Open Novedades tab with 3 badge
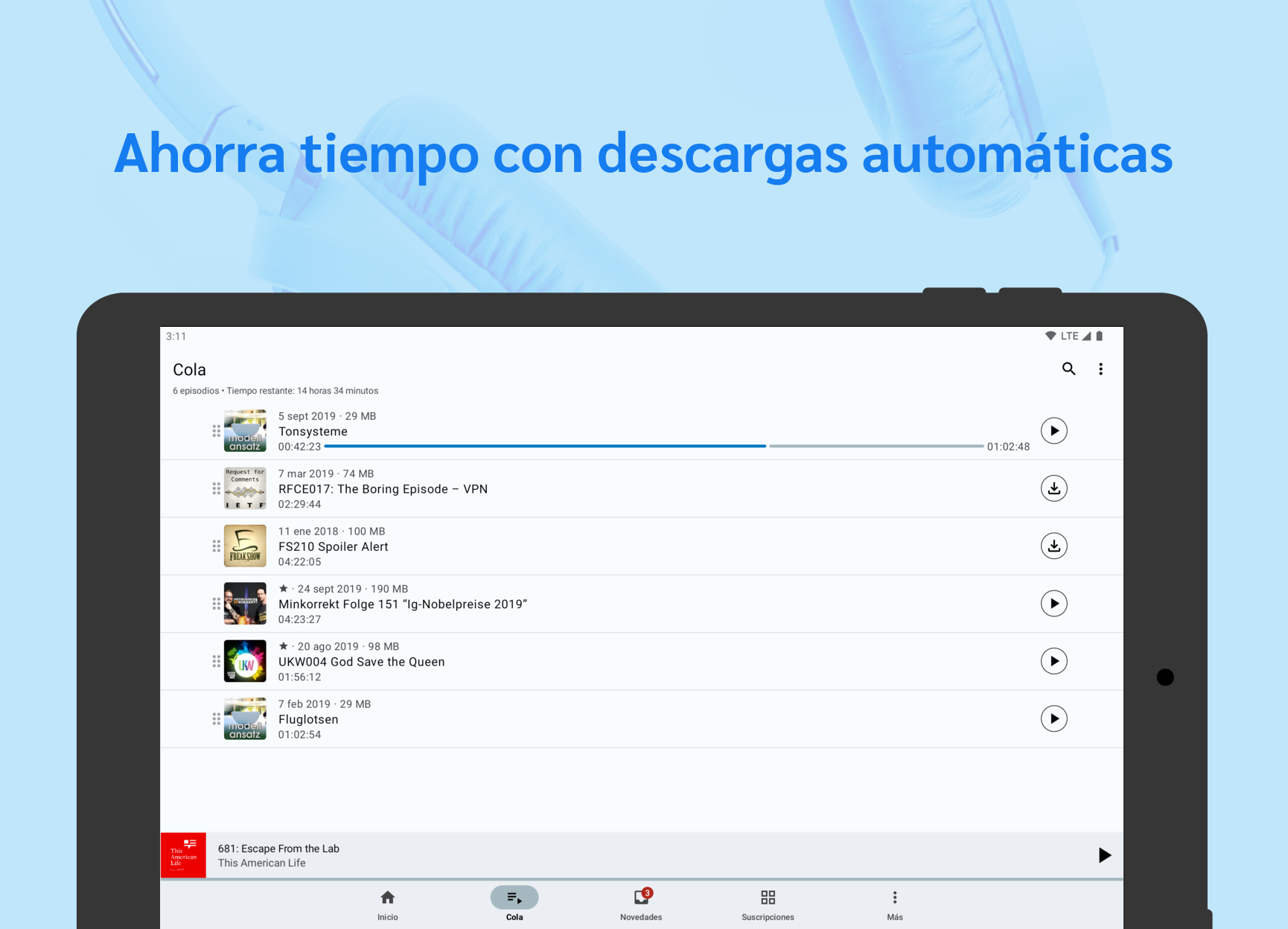 pyautogui.click(x=641, y=904)
